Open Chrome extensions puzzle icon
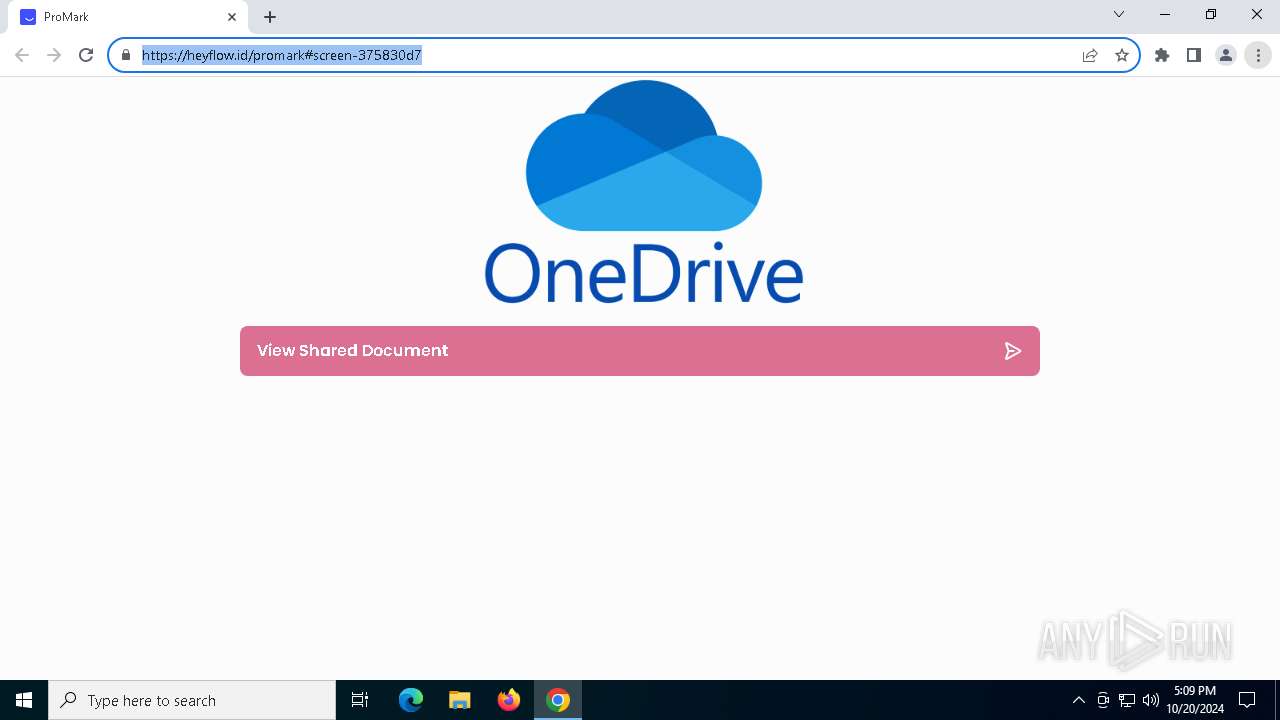Screen dimensions: 1280x720 pos(1162,55)
